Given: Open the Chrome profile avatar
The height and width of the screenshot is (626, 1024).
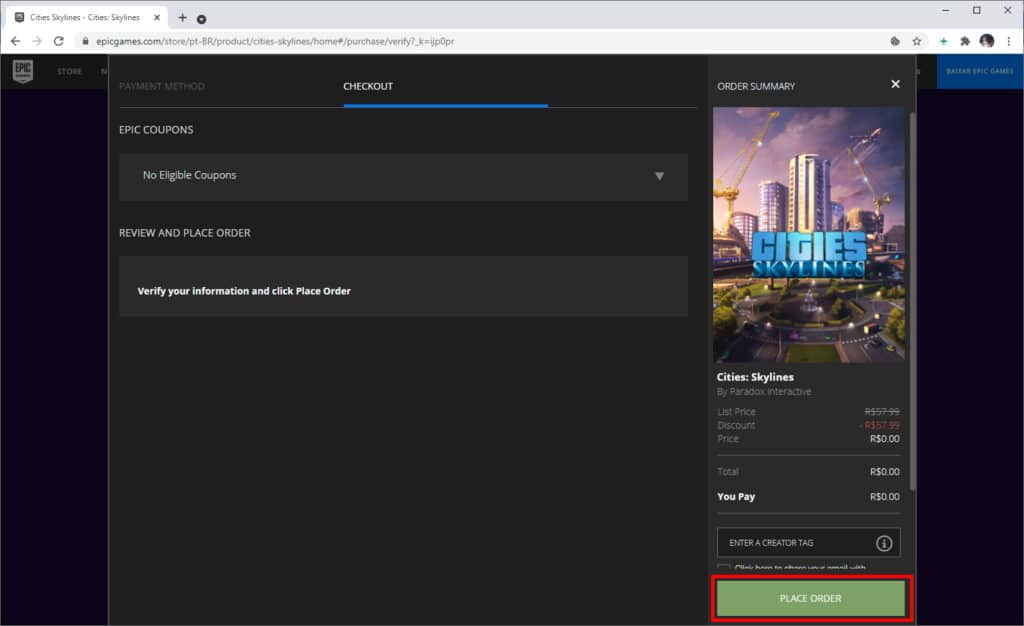Looking at the screenshot, I should tap(987, 41).
